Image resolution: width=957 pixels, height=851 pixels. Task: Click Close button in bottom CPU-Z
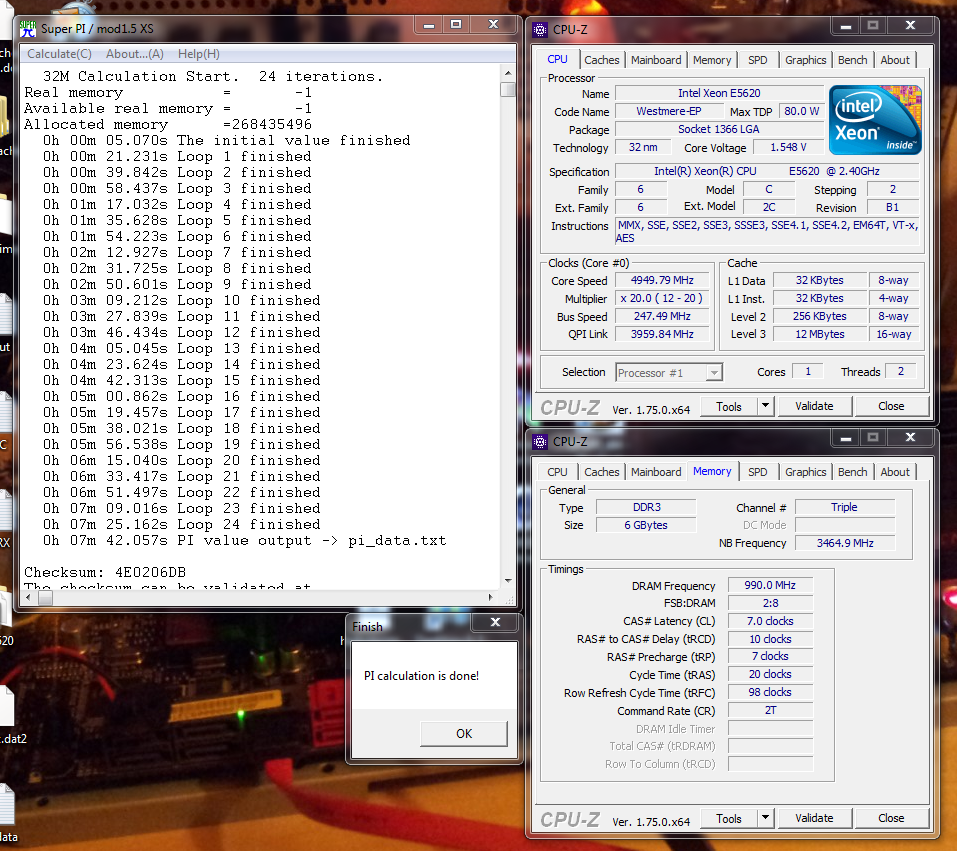(x=891, y=818)
